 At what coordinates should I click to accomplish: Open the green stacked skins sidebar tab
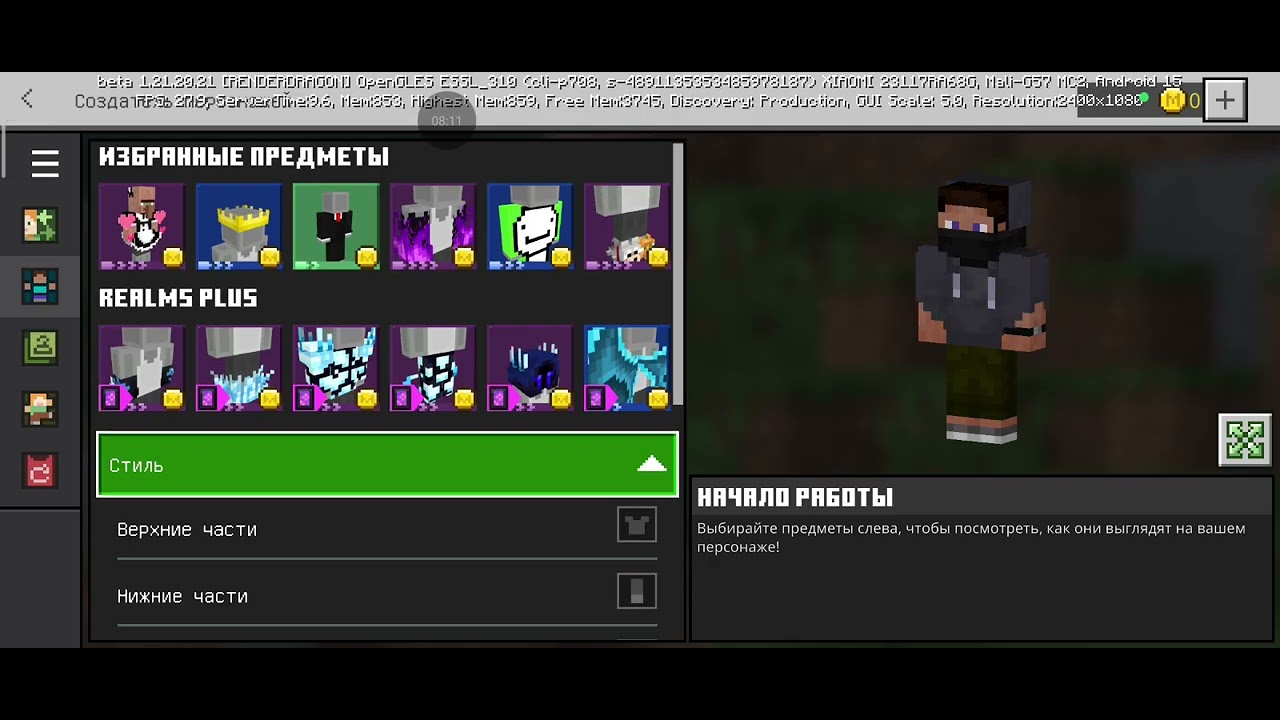tap(41, 347)
